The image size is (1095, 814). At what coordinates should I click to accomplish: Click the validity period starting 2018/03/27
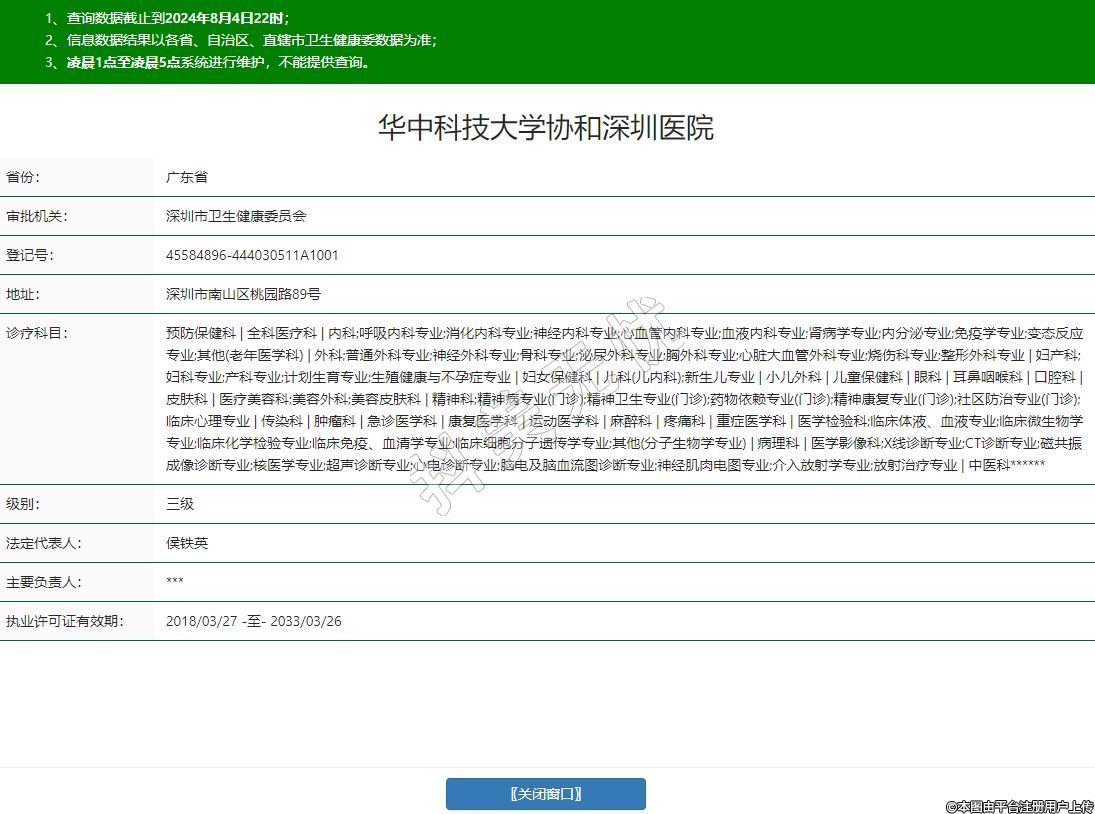coord(254,621)
